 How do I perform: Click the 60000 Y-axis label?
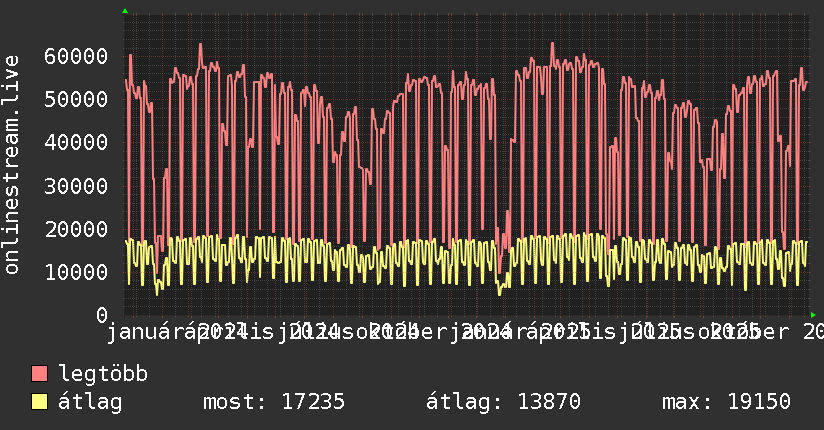76,56
